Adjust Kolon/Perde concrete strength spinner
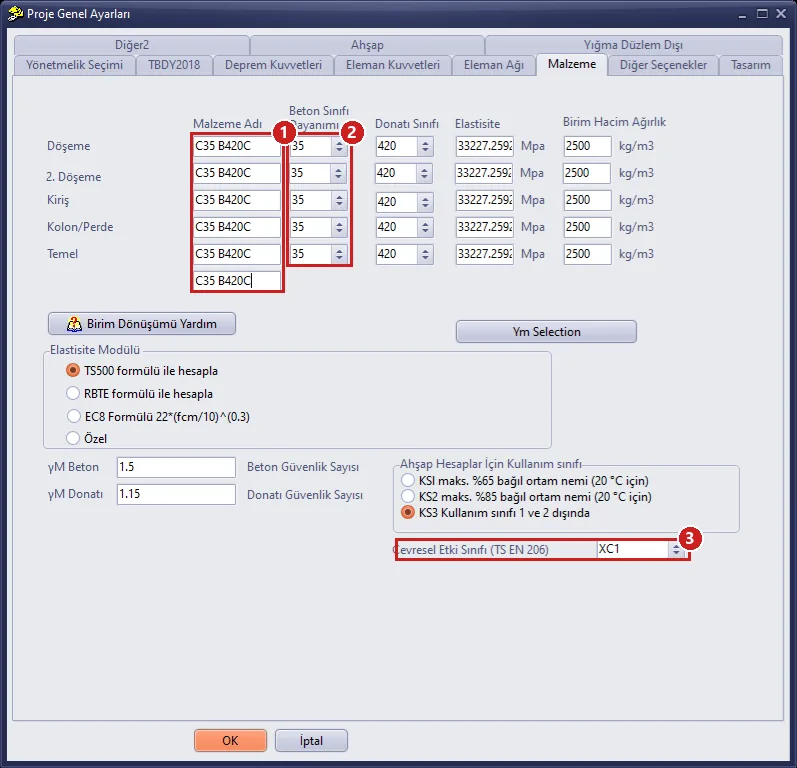This screenshot has width=797, height=768. (x=339, y=227)
